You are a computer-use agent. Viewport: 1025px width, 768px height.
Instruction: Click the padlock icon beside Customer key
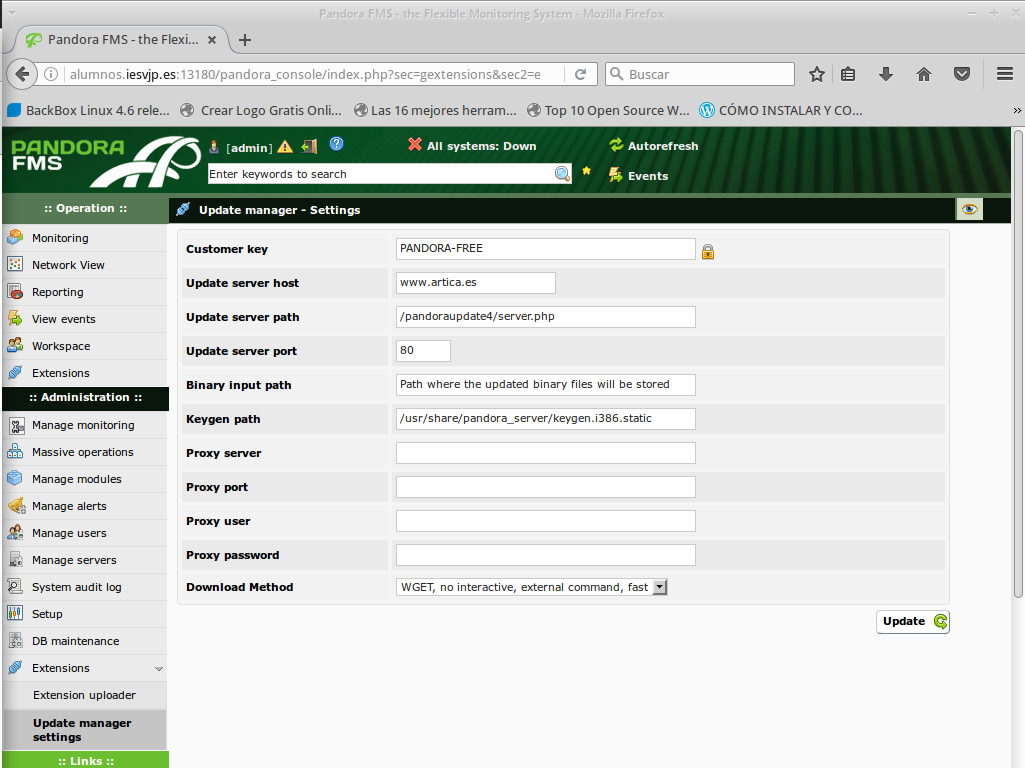click(707, 251)
